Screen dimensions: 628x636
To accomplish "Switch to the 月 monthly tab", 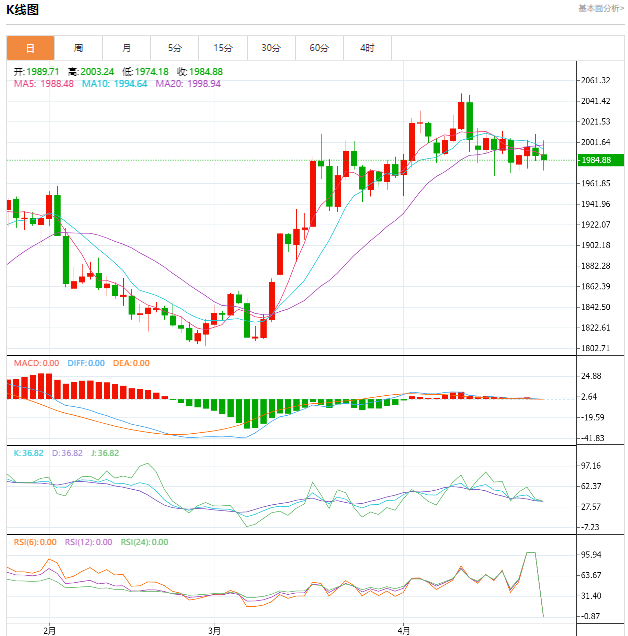I will click(127, 48).
